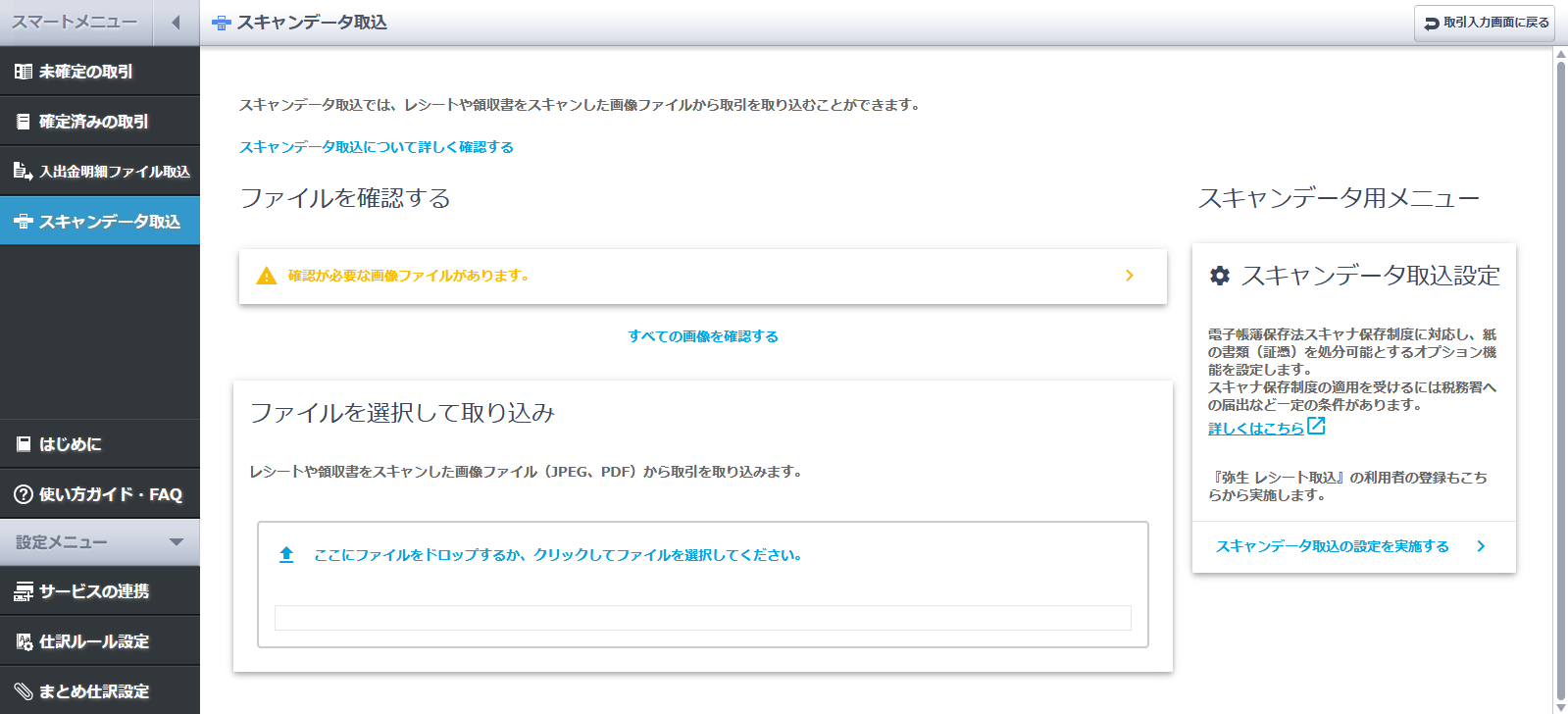
Task: Click the vertical scrollbar on the right
Action: coord(1560,373)
